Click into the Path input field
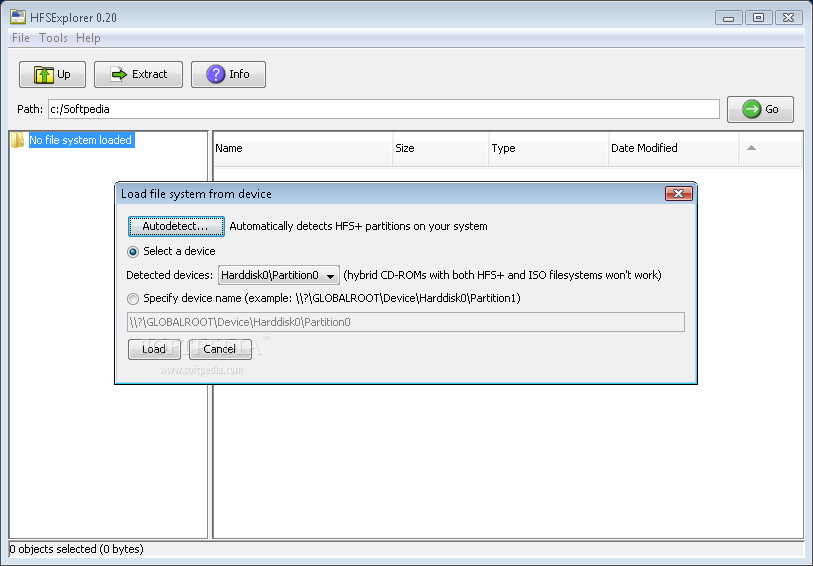Image resolution: width=813 pixels, height=566 pixels. 384,109
